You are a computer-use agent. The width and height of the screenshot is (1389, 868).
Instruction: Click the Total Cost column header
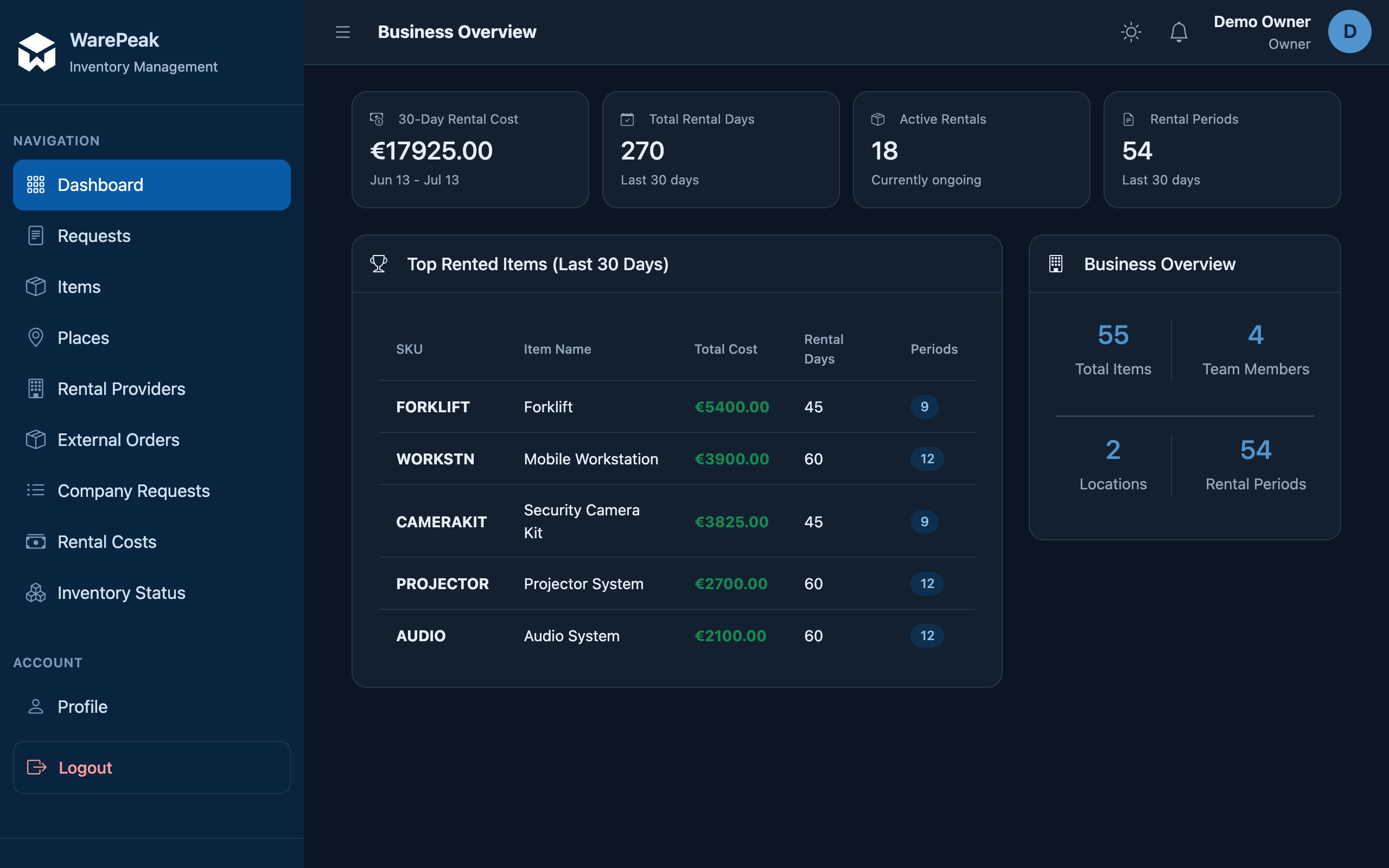[725, 349]
